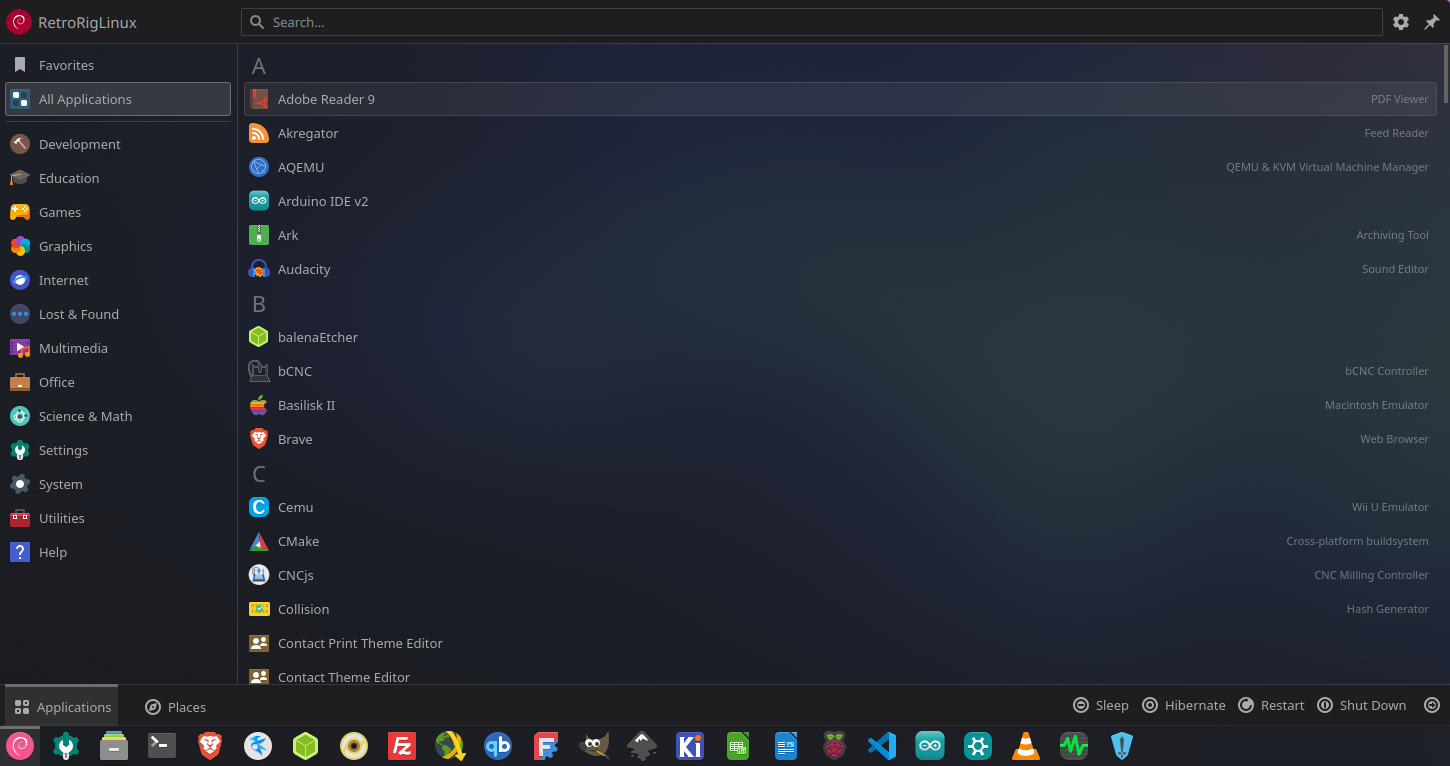The width and height of the screenshot is (1450, 766).
Task: Switch to the Places tab
Action: pos(176,706)
